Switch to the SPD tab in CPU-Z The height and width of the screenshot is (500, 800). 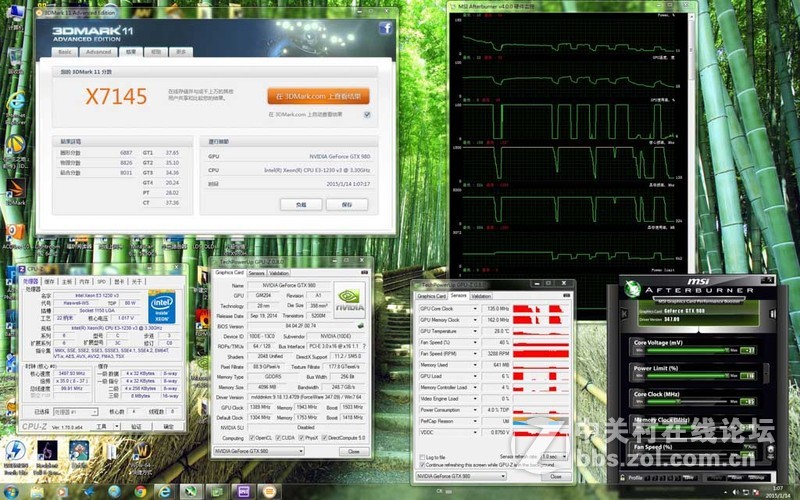tap(102, 282)
